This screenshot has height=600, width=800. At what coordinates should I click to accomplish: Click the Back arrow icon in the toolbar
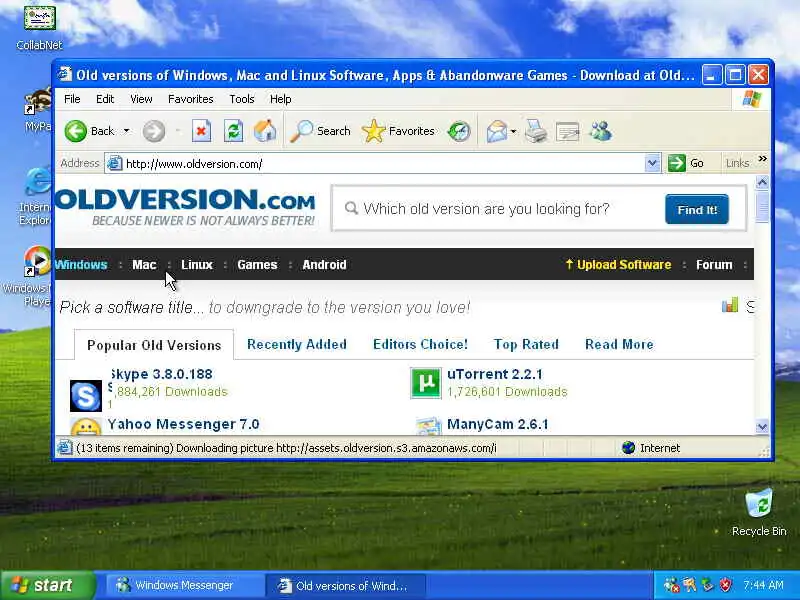point(76,131)
